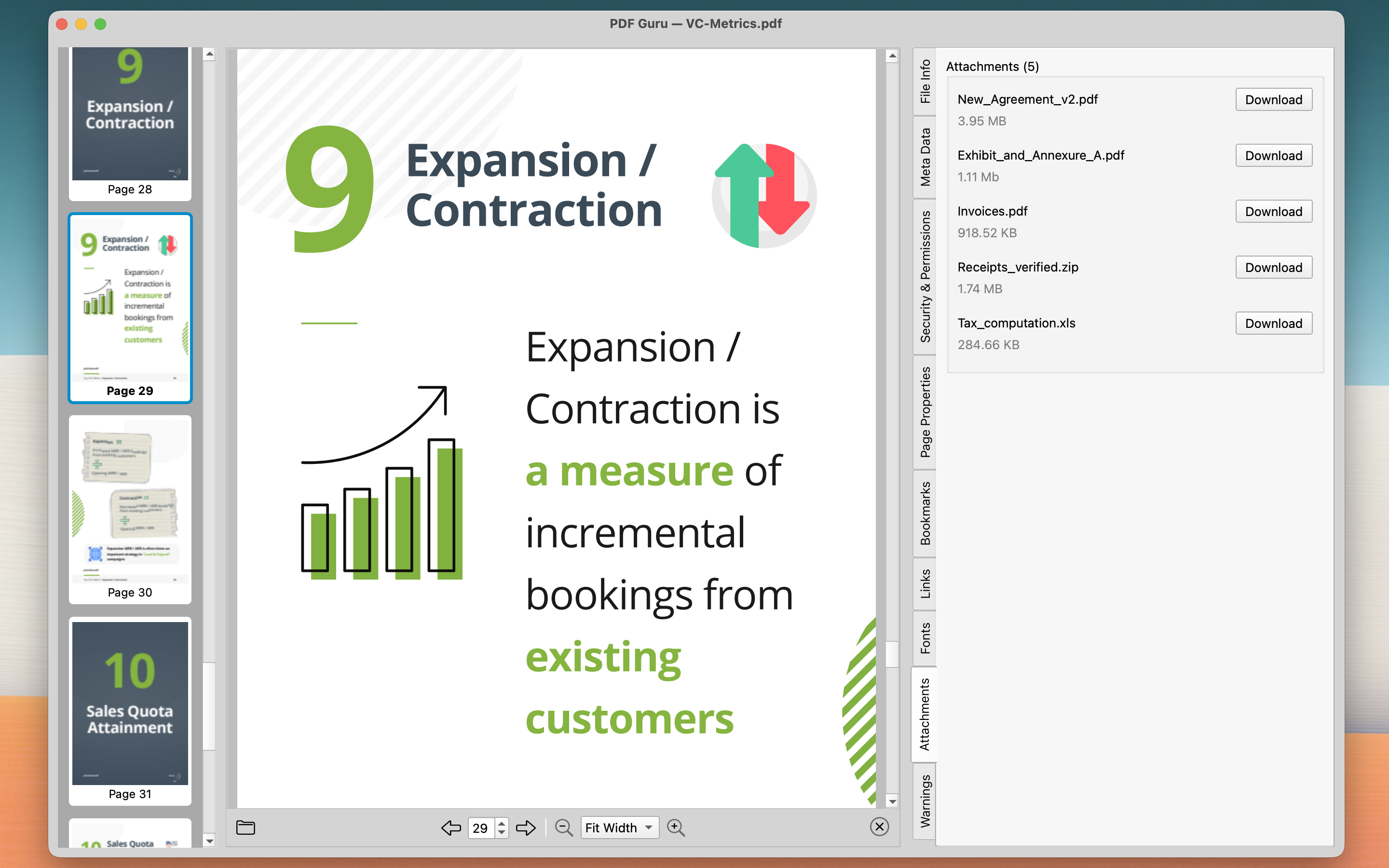Screen dimensions: 1389x868
Task: Close the document with circled X icon
Action: 879,827
